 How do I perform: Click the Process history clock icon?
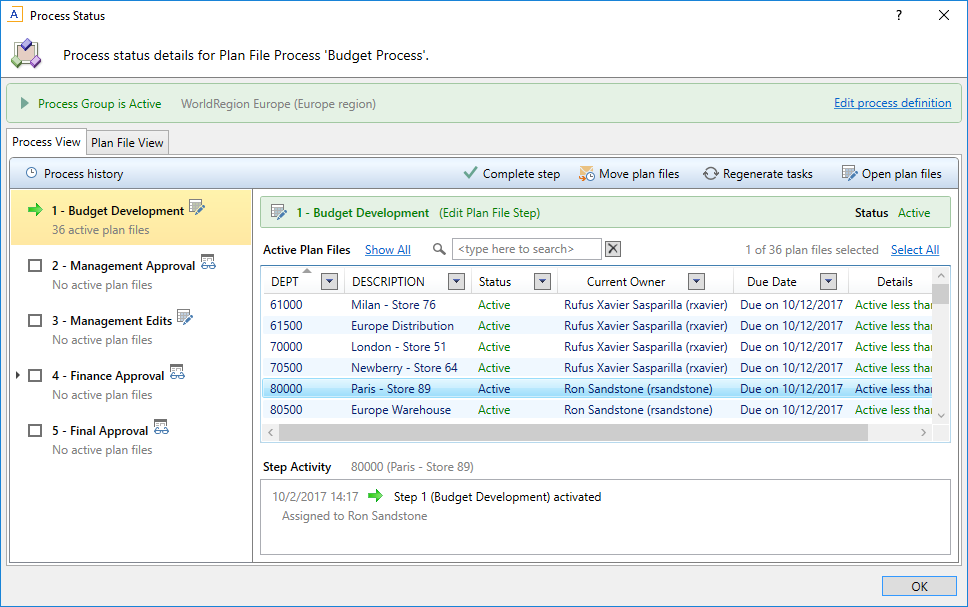[x=31, y=173]
